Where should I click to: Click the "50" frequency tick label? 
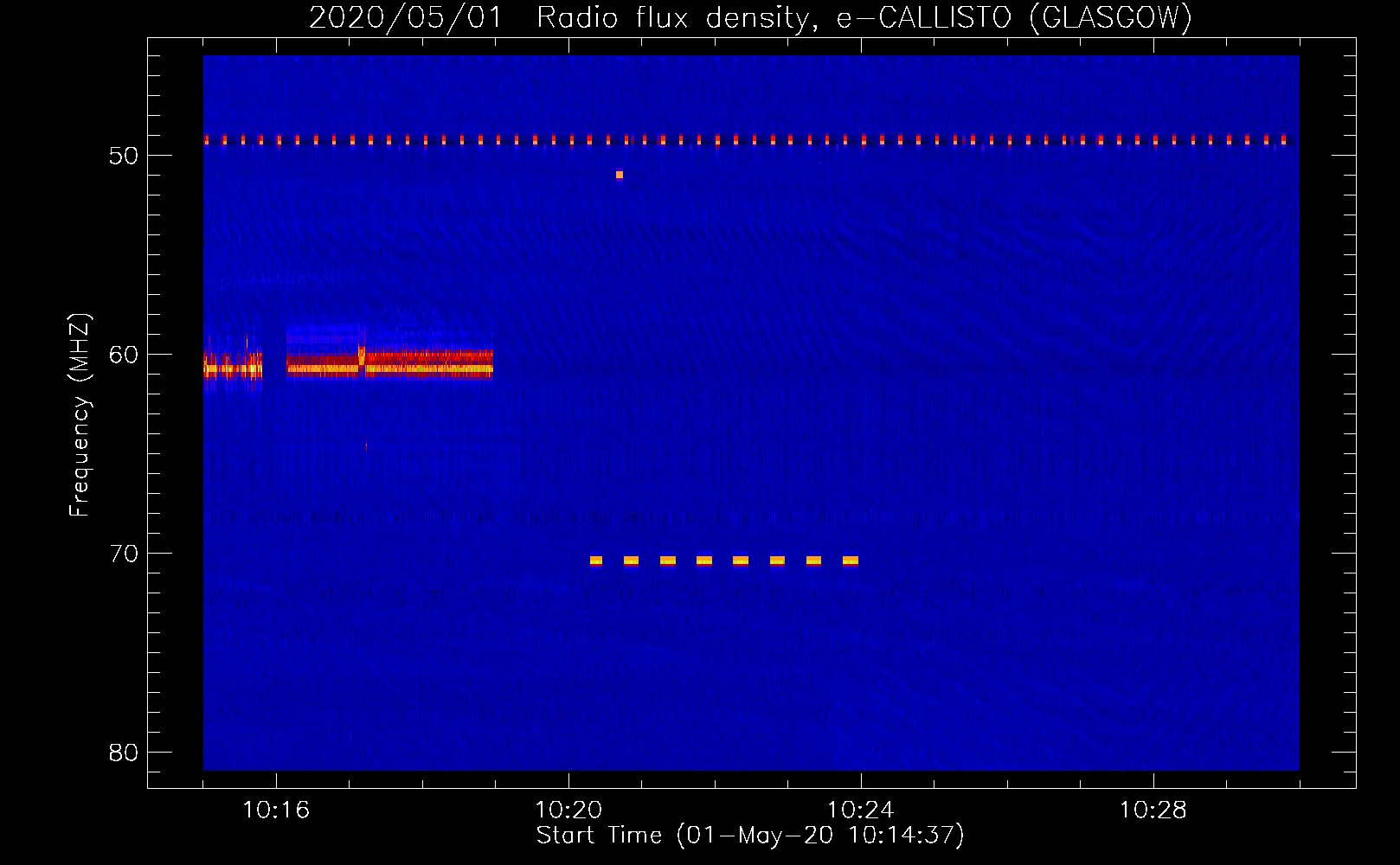tap(124, 156)
